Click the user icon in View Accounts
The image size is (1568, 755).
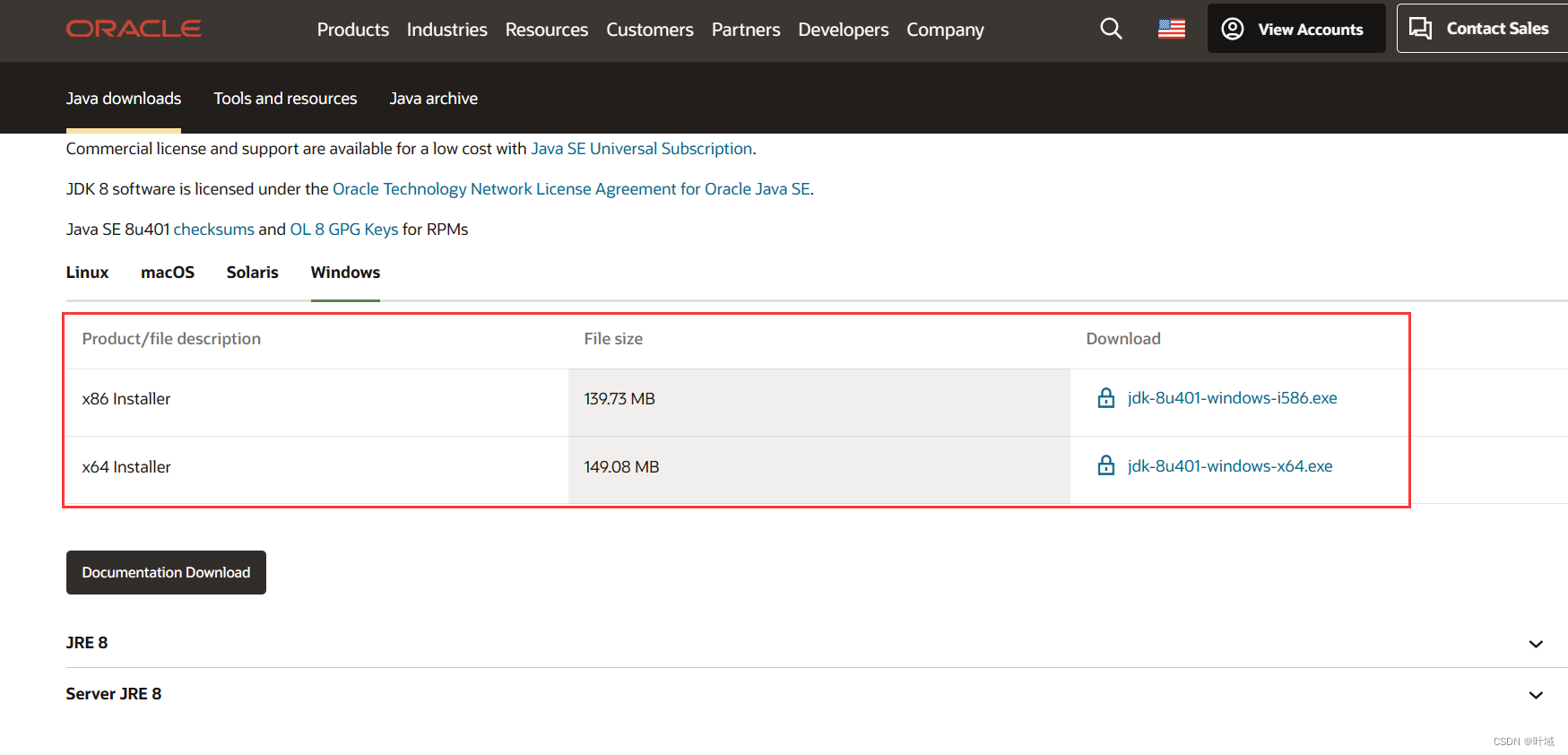click(1233, 29)
